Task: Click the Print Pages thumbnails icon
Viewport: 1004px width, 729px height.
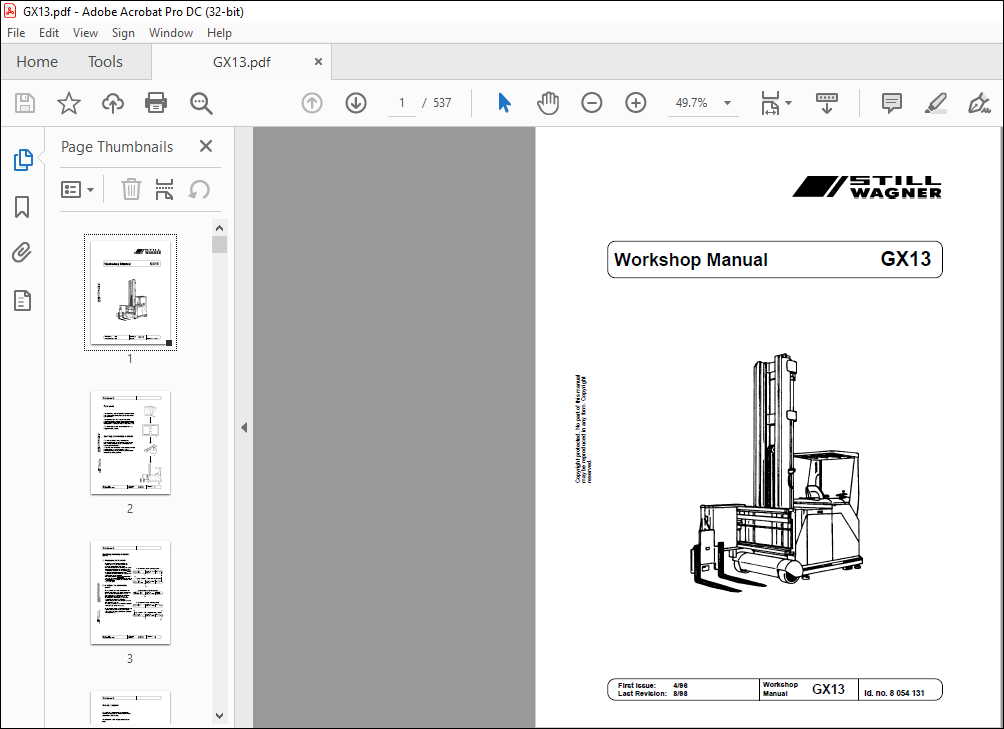Action: [x=165, y=189]
